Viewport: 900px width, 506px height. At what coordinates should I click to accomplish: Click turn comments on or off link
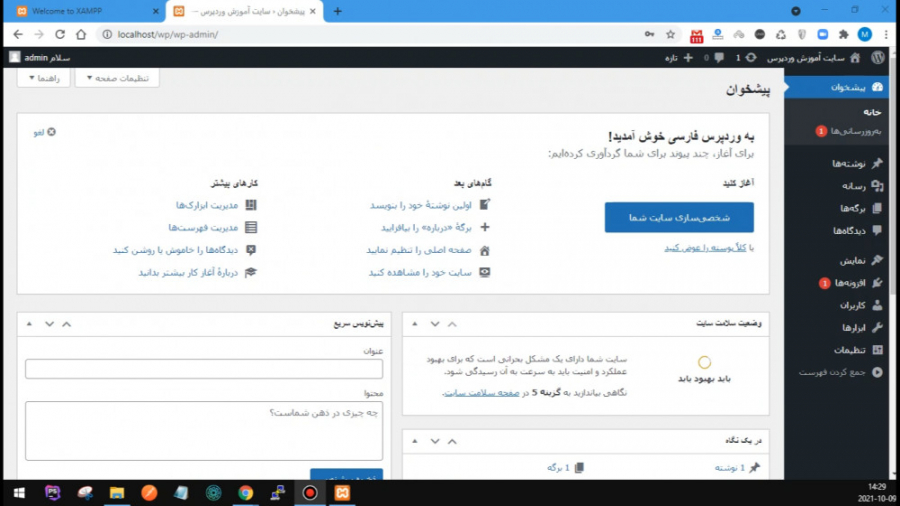175,250
